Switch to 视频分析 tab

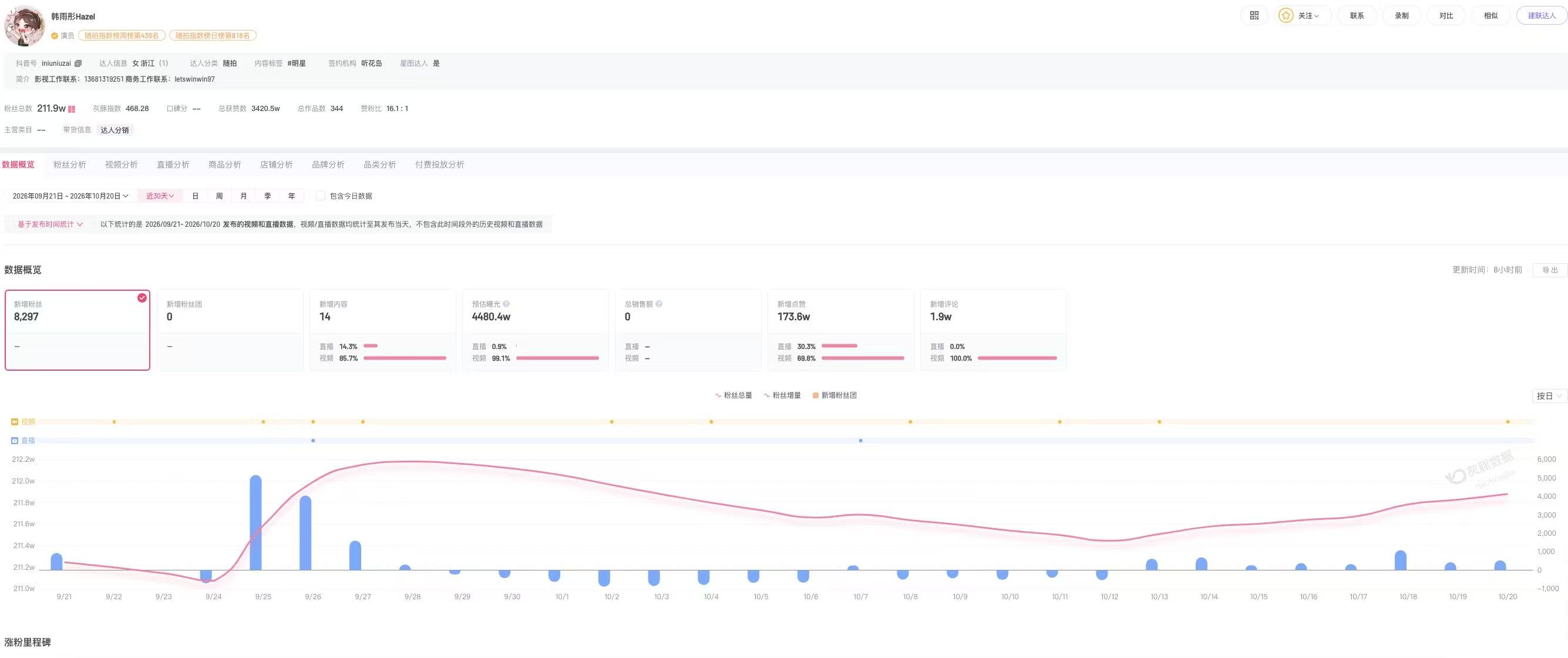coord(121,164)
